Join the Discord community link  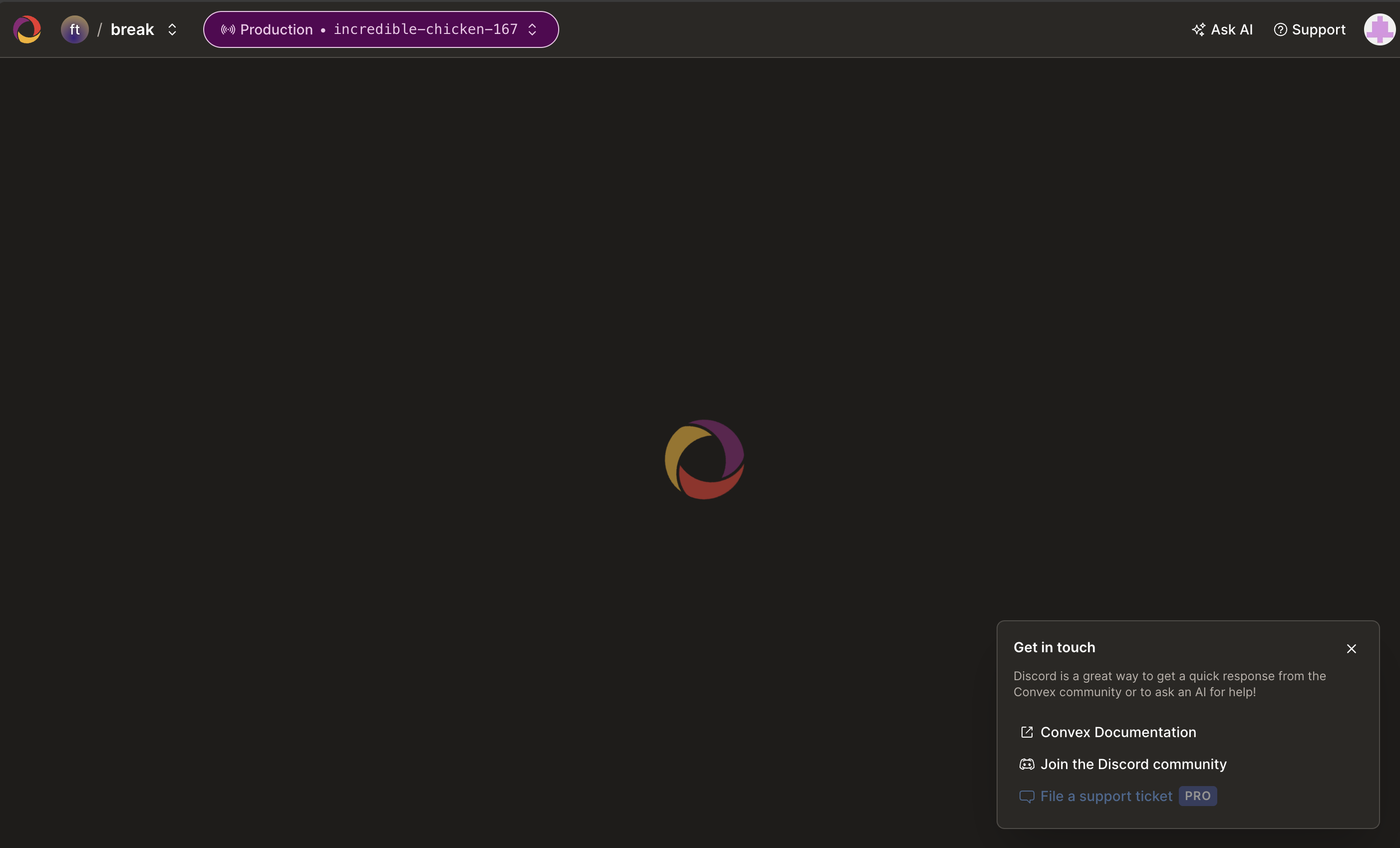[1123, 764]
